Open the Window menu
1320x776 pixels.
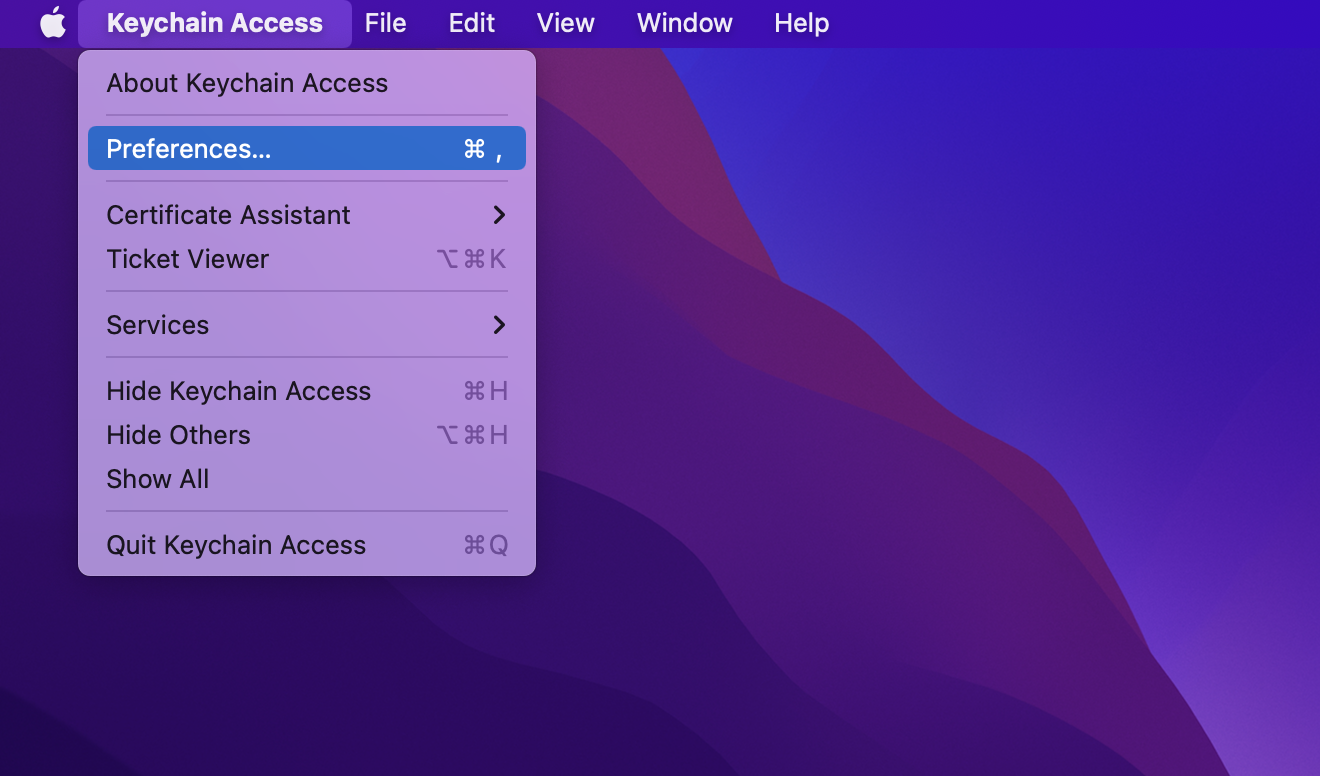coord(685,23)
